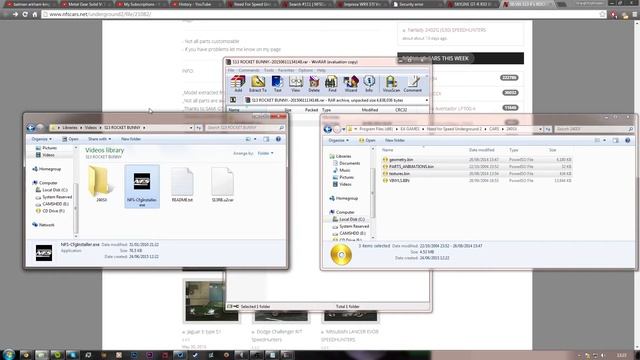
Task: Open the WinRAR File menu
Action: point(231,70)
